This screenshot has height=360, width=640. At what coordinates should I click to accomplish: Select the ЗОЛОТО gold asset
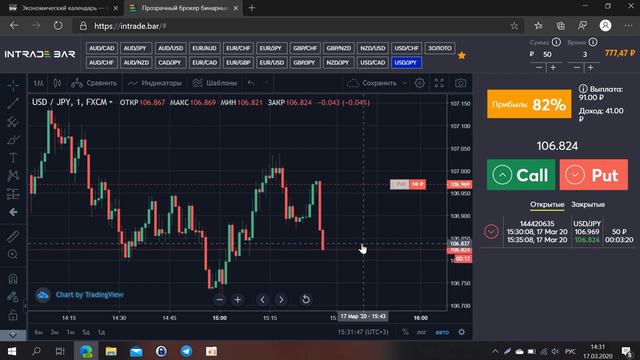(440, 48)
